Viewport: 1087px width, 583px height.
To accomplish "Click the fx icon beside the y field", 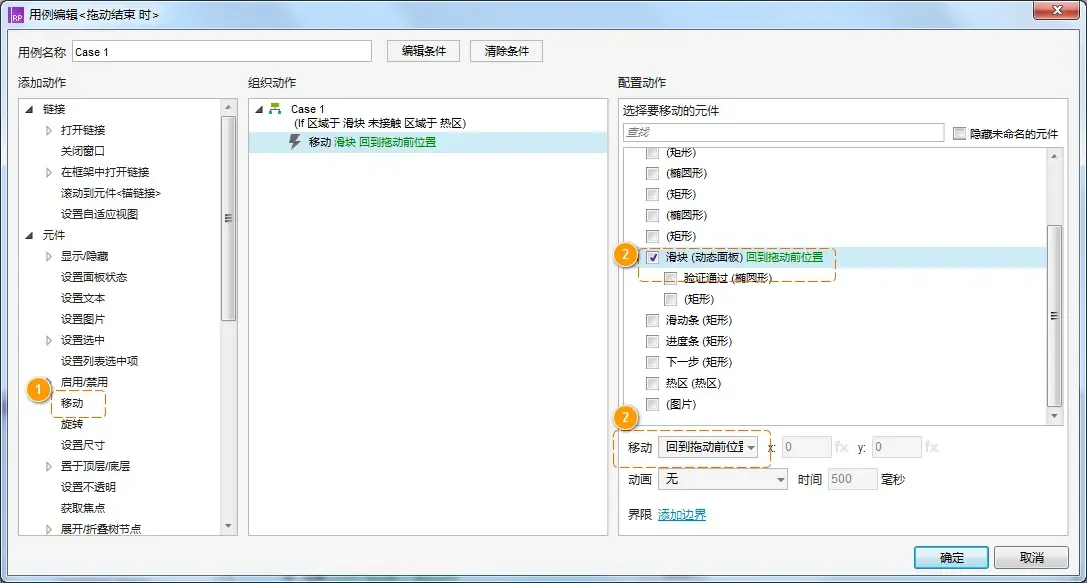I will [x=933, y=447].
